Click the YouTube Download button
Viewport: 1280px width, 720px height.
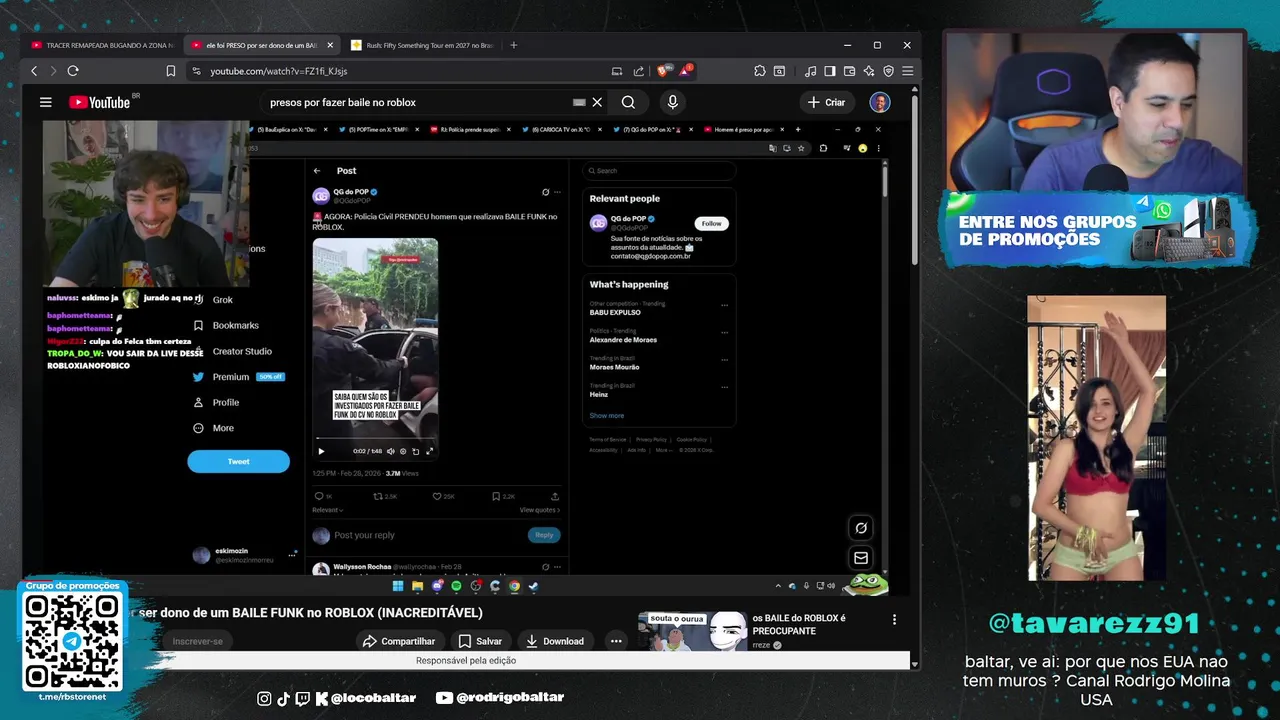pos(555,641)
